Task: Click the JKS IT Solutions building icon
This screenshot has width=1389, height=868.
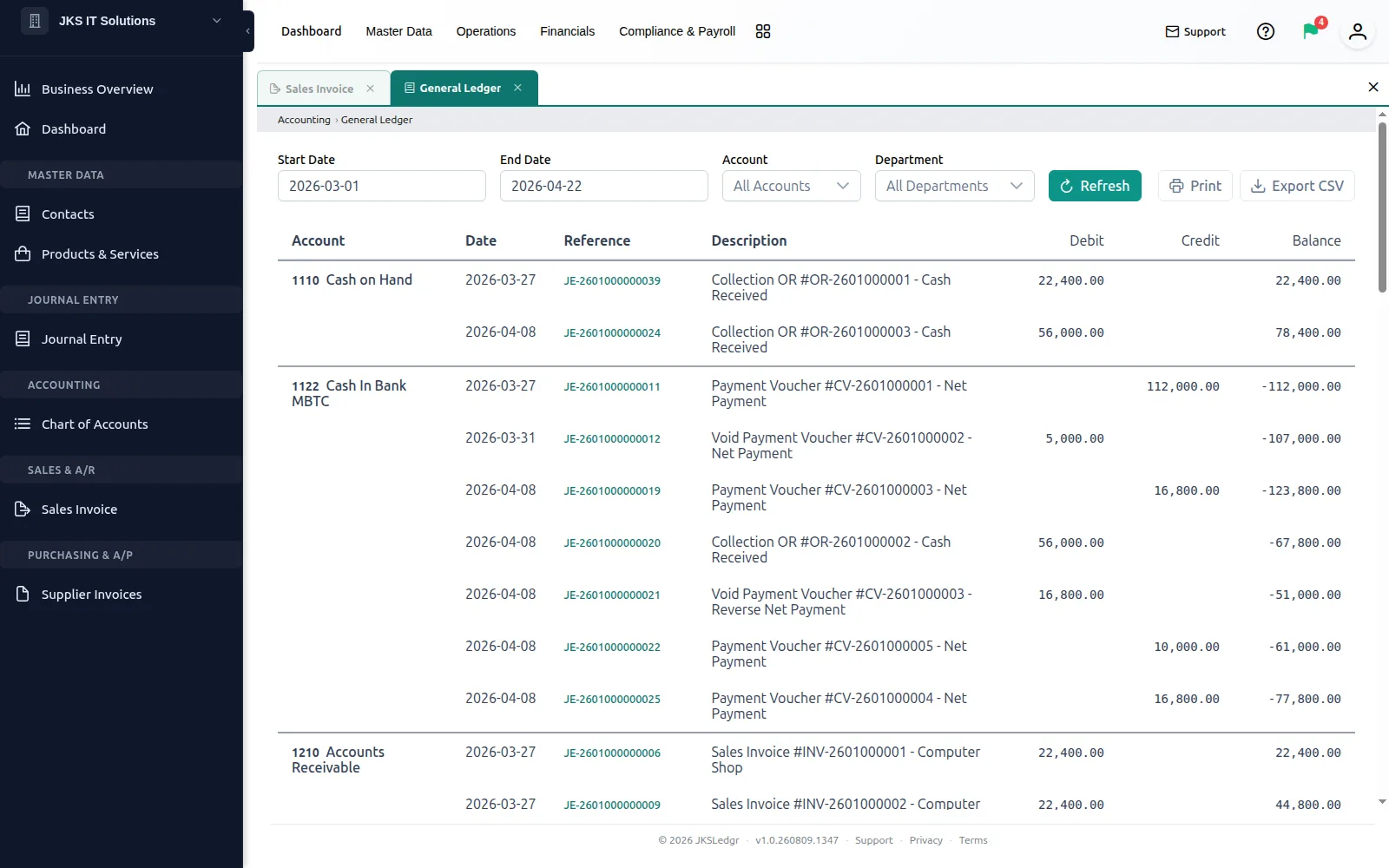Action: pos(35,21)
